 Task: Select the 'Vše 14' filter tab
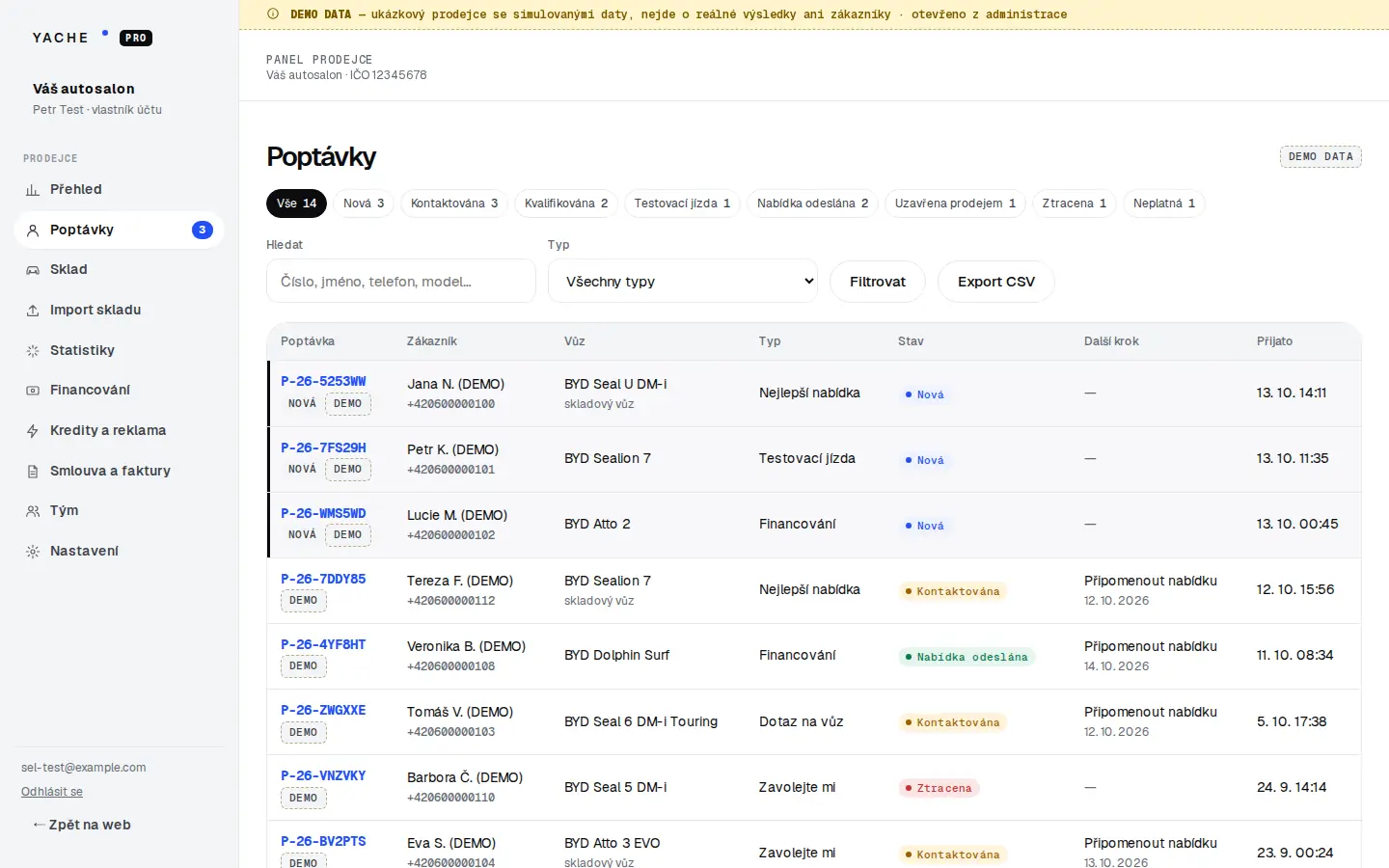(297, 203)
